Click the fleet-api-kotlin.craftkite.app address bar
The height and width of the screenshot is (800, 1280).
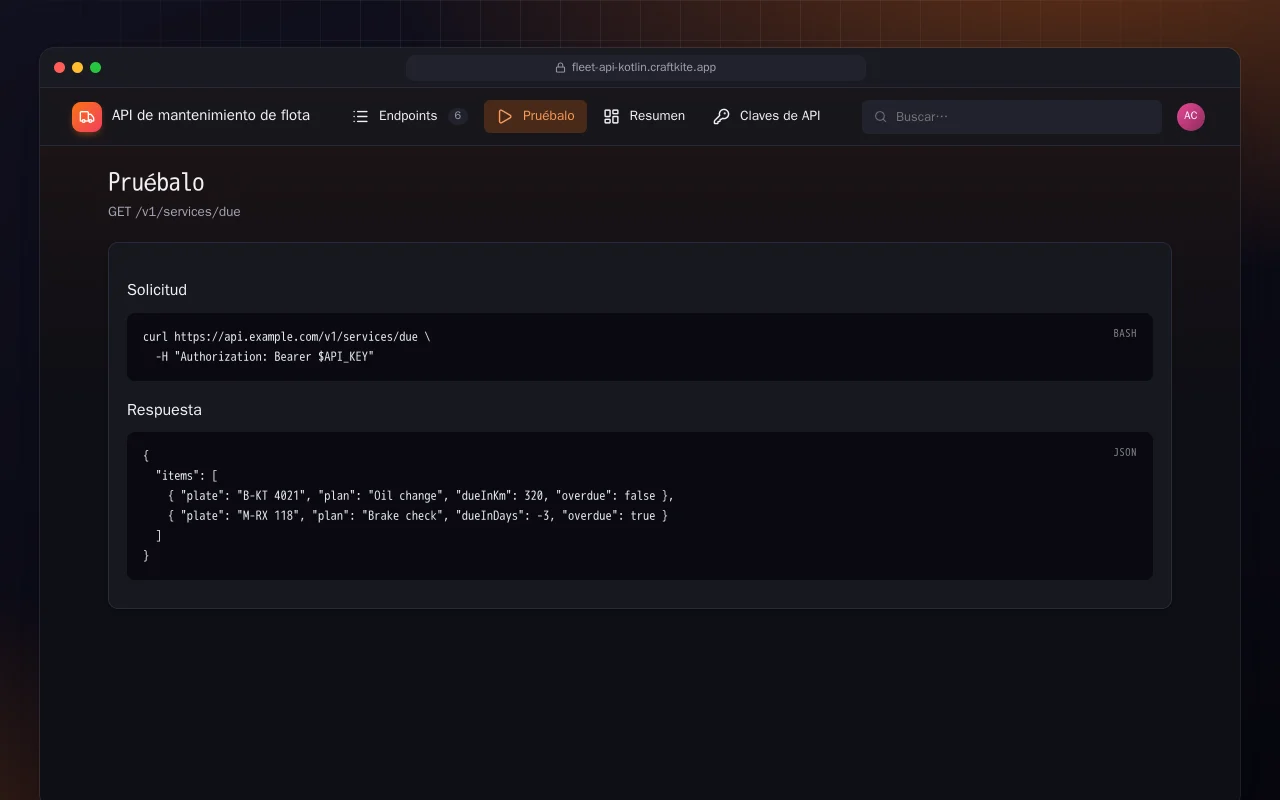636,68
